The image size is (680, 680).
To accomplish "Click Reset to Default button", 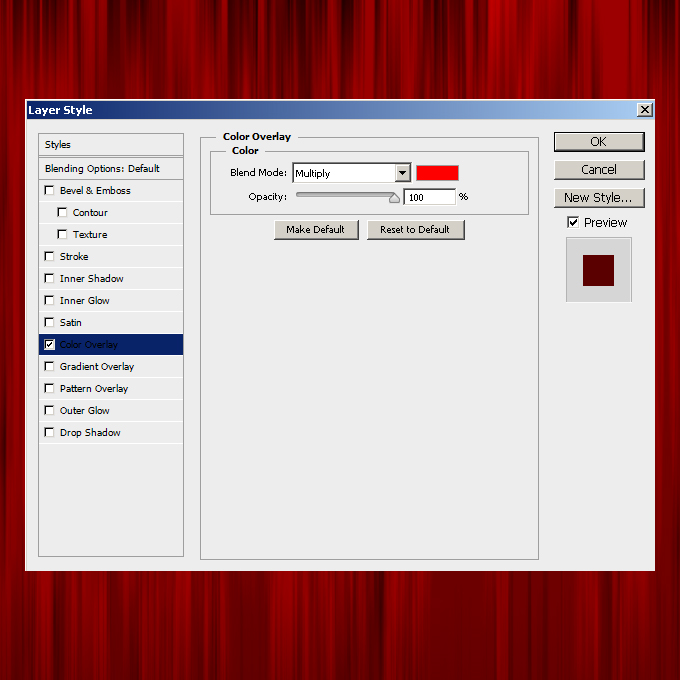I will [415, 230].
